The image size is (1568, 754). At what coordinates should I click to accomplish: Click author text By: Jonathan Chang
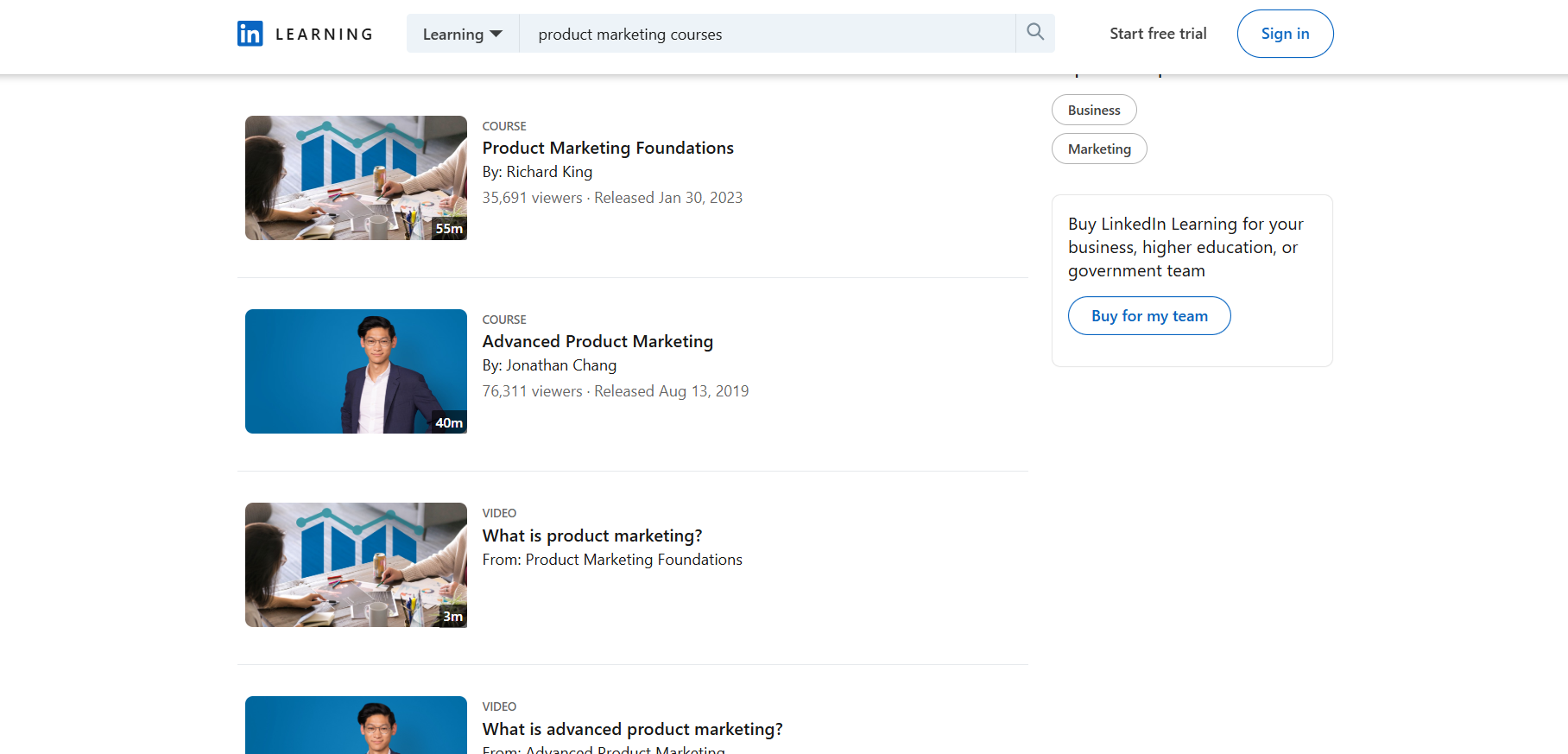[549, 365]
